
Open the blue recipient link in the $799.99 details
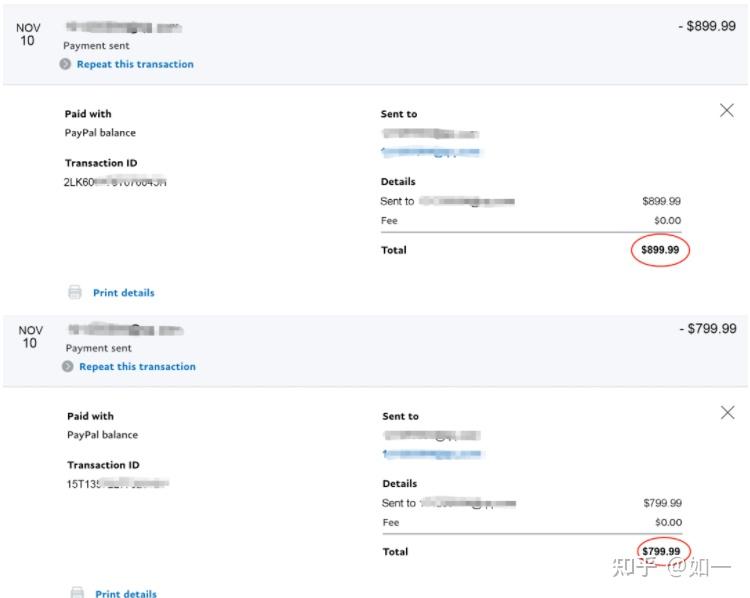point(433,455)
